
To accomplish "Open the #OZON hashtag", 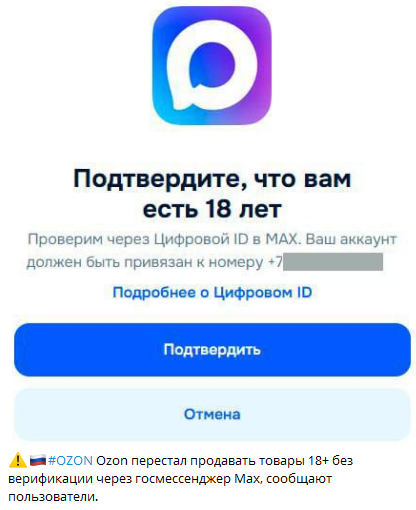I will click(x=70, y=460).
